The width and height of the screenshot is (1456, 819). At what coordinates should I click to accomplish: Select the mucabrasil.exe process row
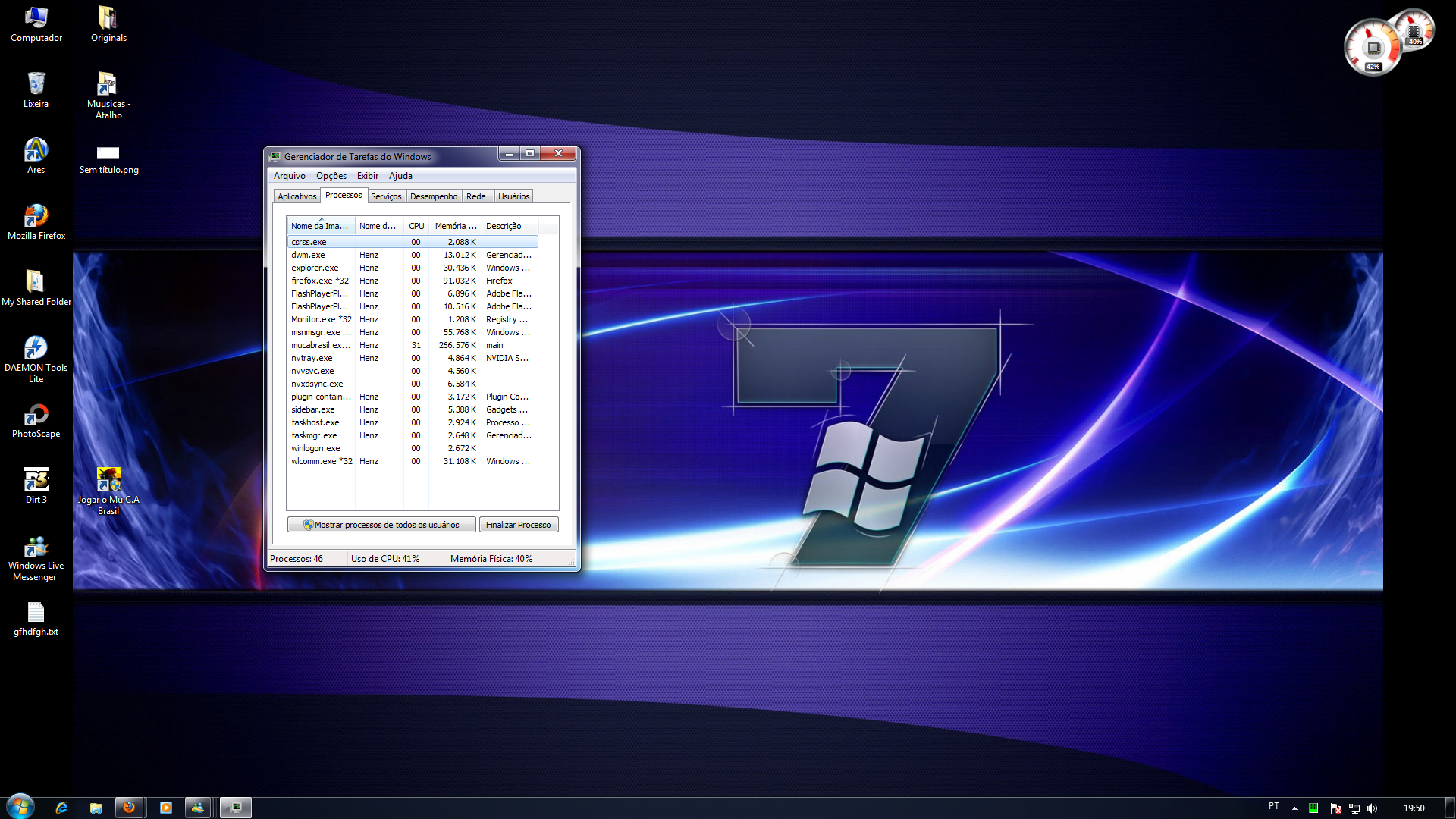321,345
